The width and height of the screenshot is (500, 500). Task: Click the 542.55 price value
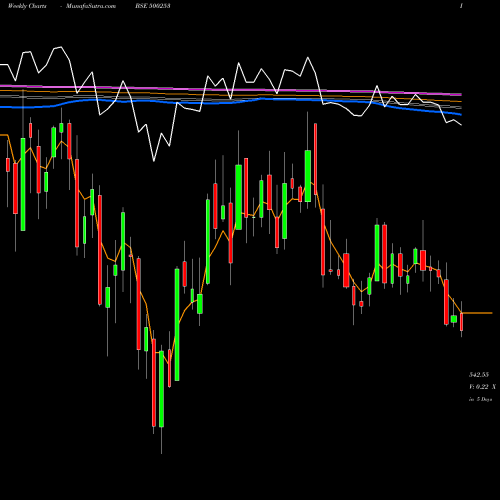coord(479,375)
